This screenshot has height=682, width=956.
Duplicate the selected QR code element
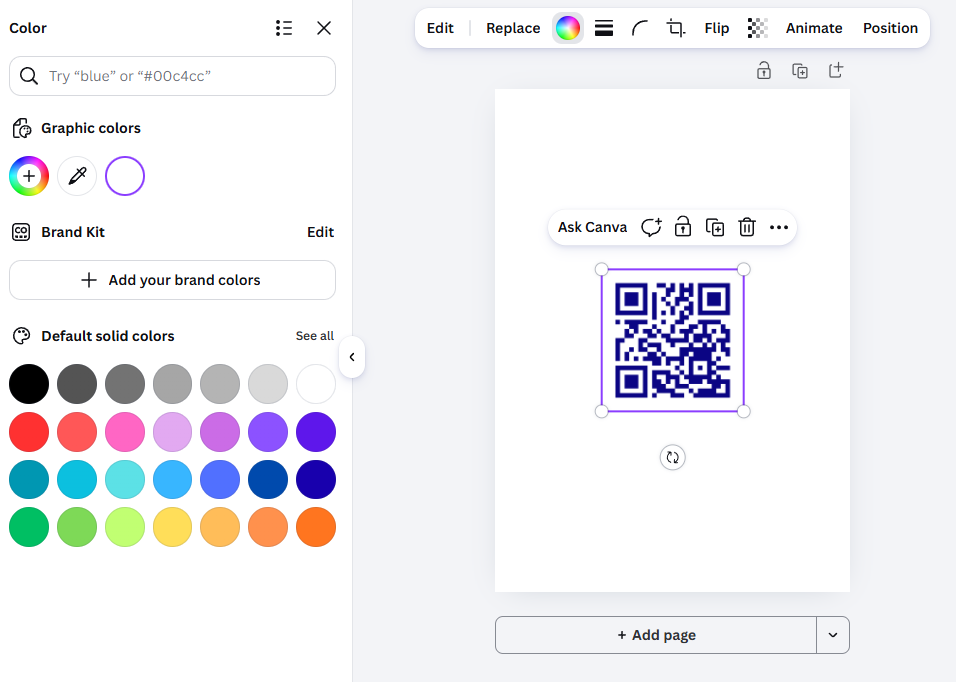715,227
